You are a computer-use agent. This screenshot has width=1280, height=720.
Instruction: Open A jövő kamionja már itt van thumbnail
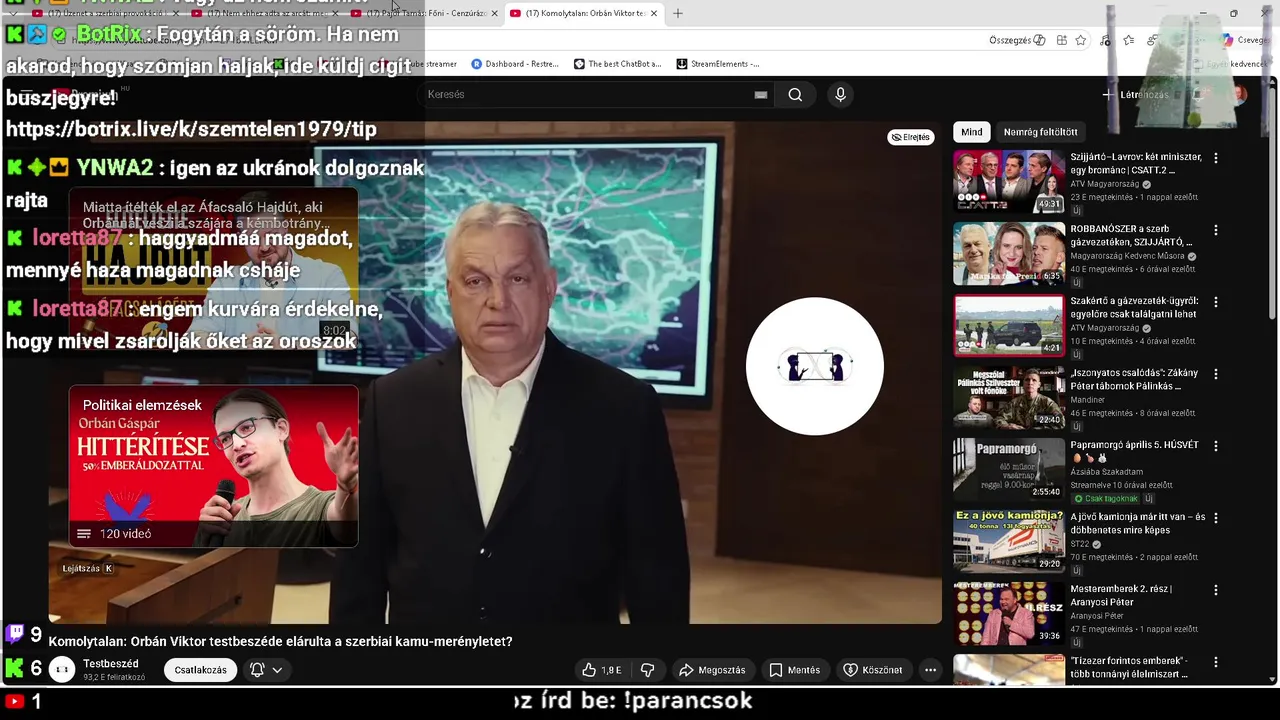(x=1009, y=541)
